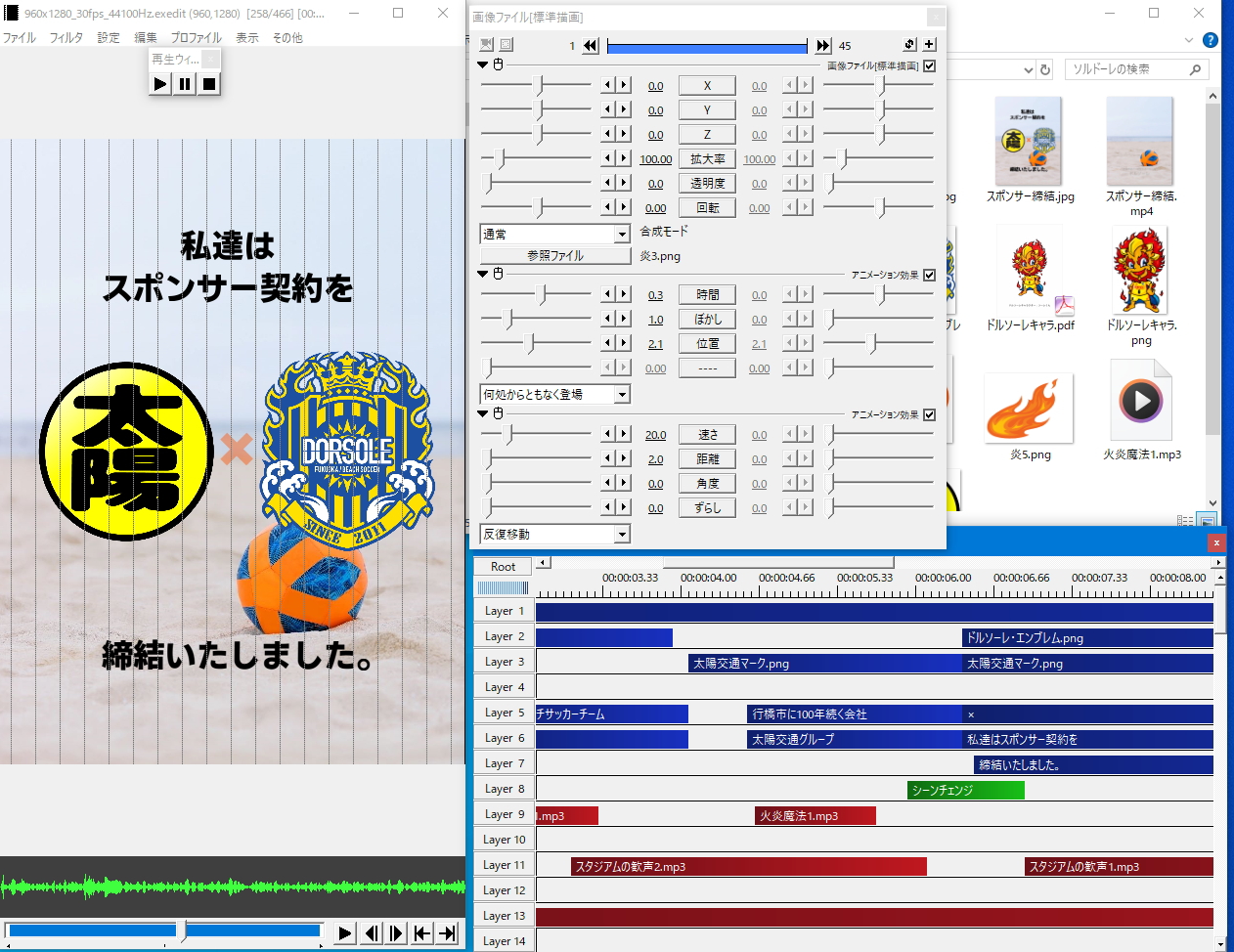Toggle visibility of Layer 8
Viewport: 1234px width, 952px height.
click(x=504, y=789)
